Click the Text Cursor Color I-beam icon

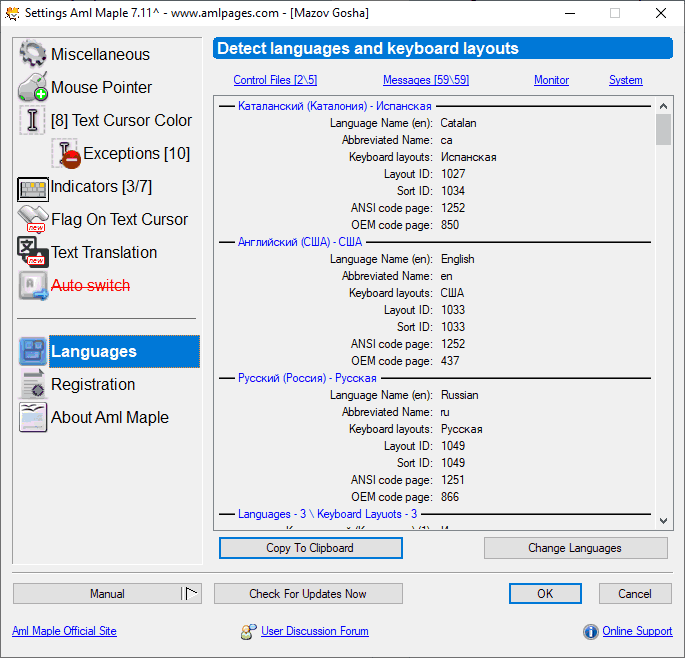[32, 120]
